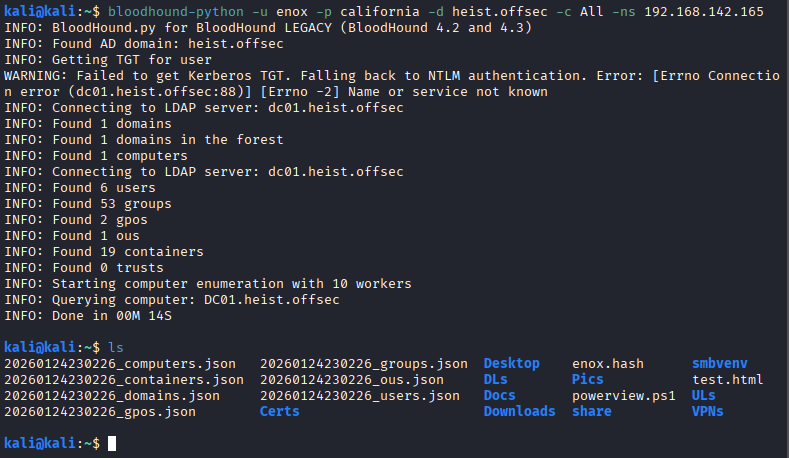Click the VPNs directory entry
Viewport: 789px width, 458px height.
tap(707, 411)
